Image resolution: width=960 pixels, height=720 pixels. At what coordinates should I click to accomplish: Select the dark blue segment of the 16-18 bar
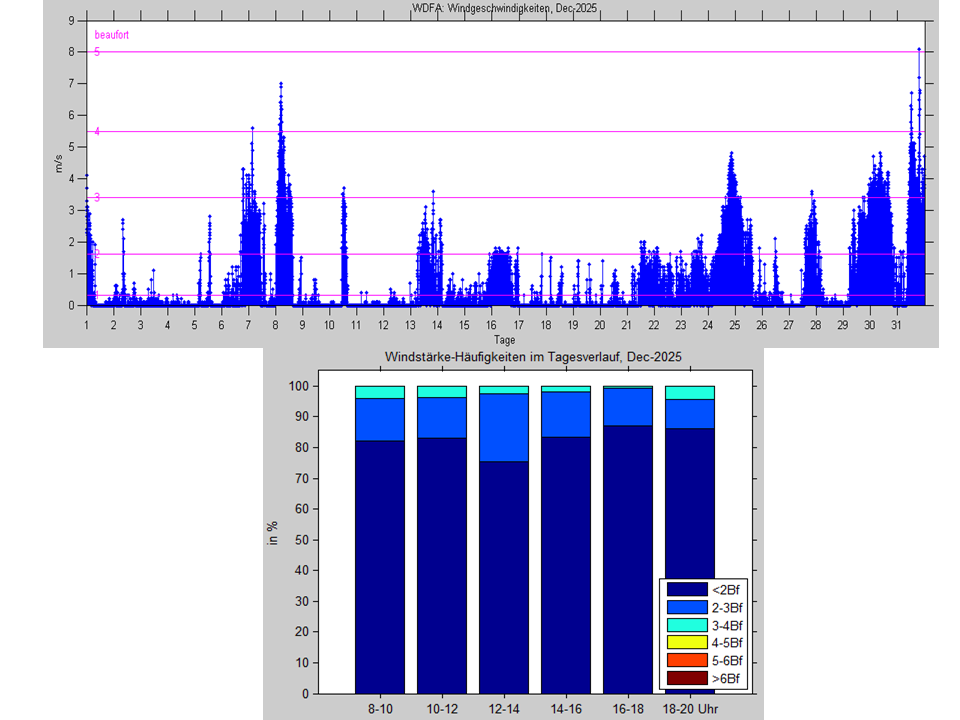[x=628, y=558]
